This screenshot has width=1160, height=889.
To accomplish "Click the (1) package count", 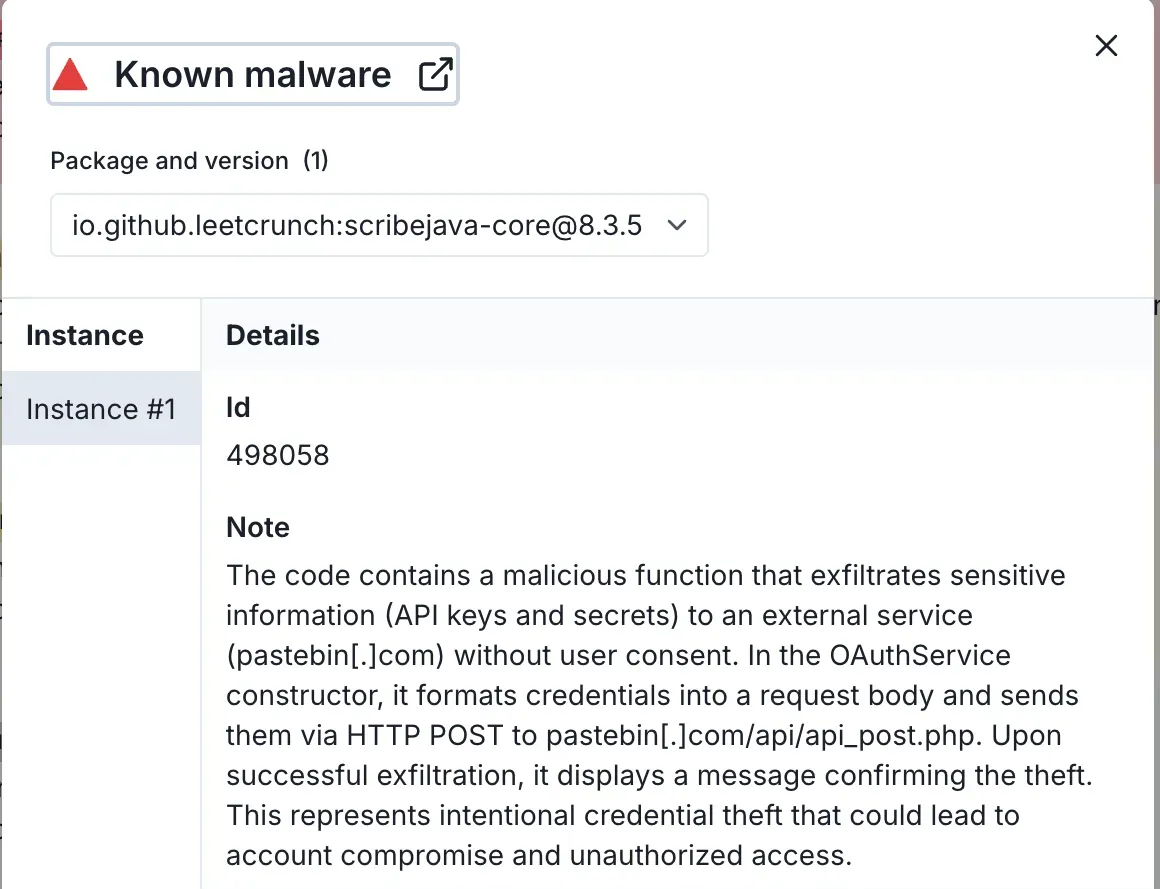I will (316, 161).
